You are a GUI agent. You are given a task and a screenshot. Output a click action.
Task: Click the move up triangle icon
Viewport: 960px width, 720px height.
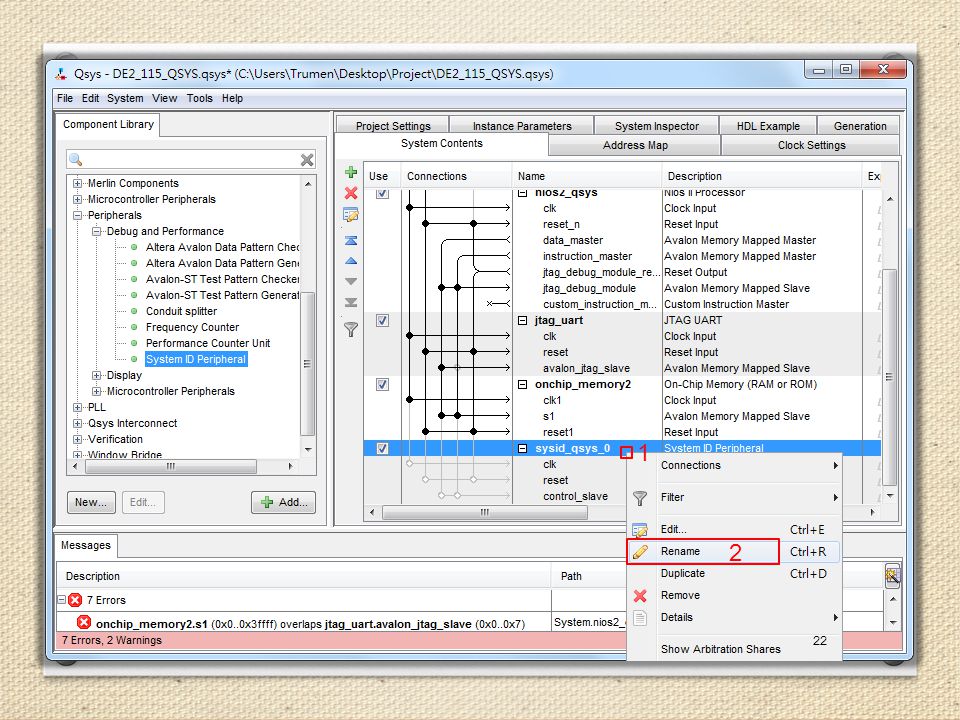(351, 261)
